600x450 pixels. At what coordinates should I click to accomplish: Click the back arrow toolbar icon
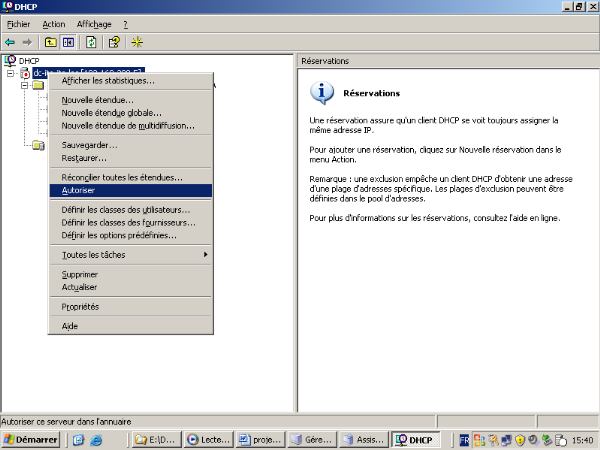click(10, 42)
